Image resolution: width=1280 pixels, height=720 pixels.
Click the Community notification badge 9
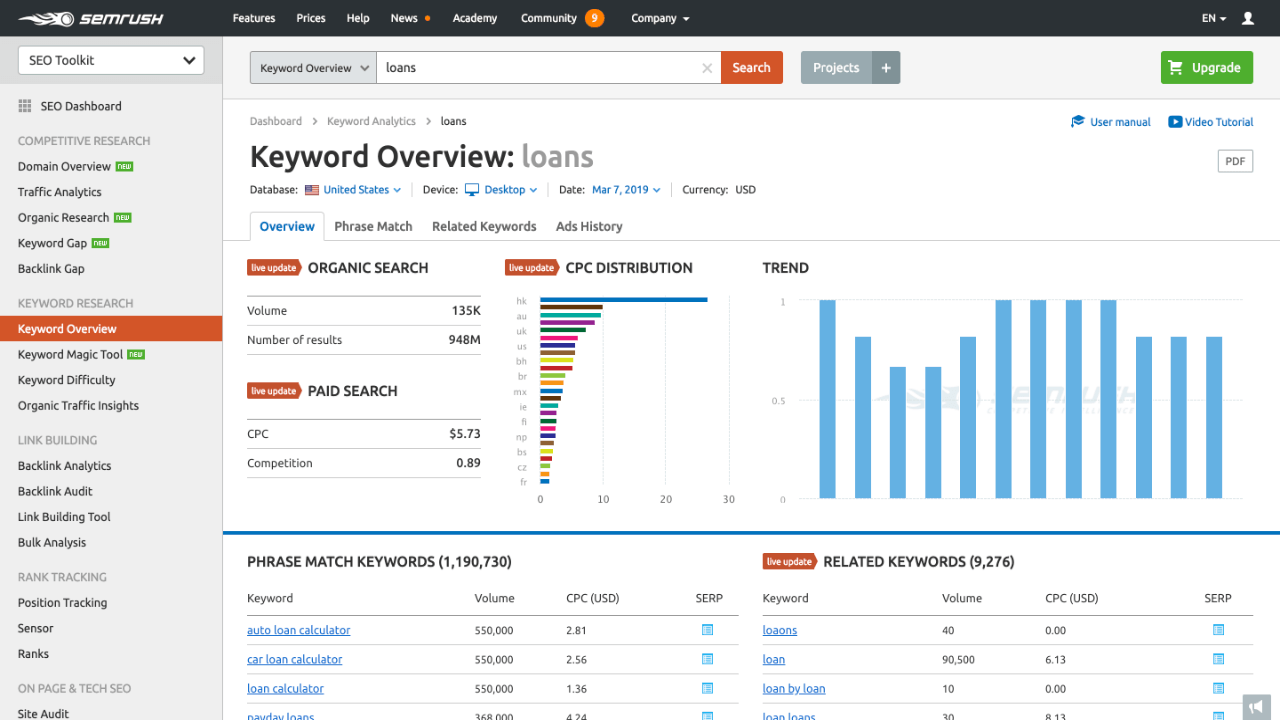tap(594, 18)
